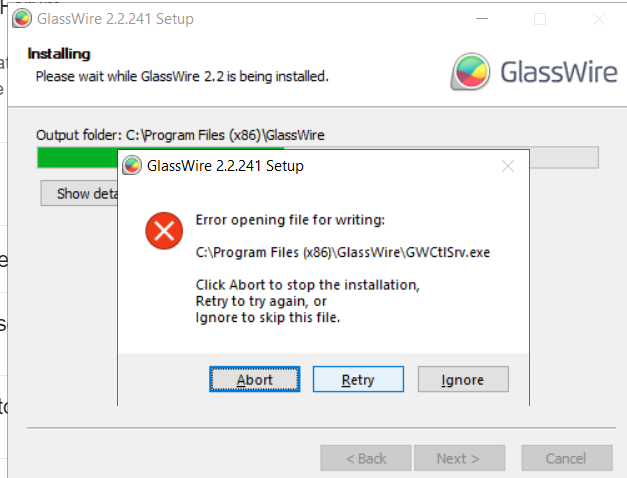Click the error dialog's title bar text
This screenshot has height=478, width=627.
pyautogui.click(x=225, y=166)
